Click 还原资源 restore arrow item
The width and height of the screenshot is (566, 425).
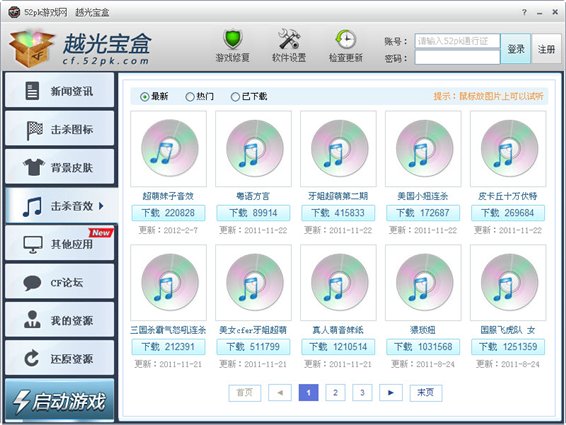pos(60,359)
